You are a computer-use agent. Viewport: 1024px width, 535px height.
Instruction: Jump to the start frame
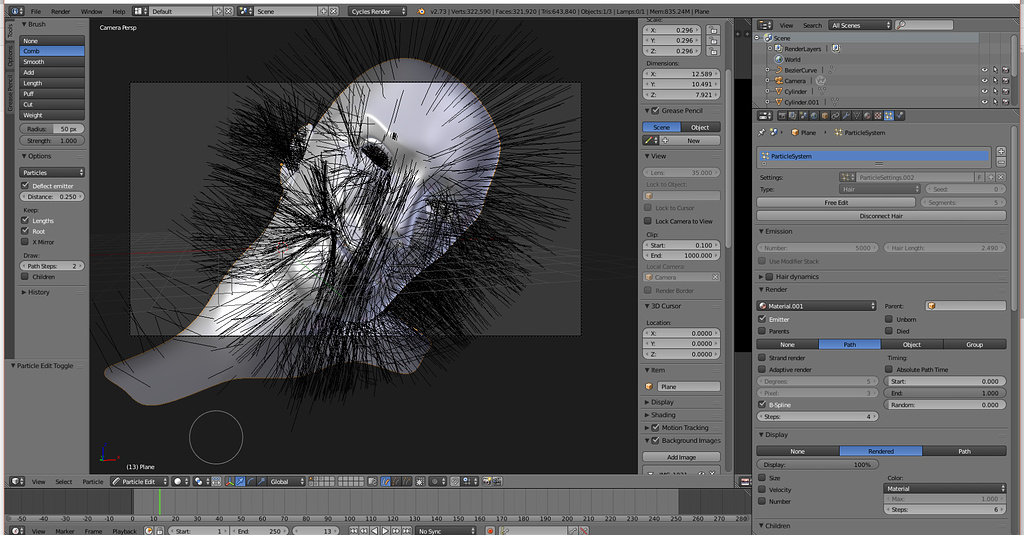coord(353,531)
